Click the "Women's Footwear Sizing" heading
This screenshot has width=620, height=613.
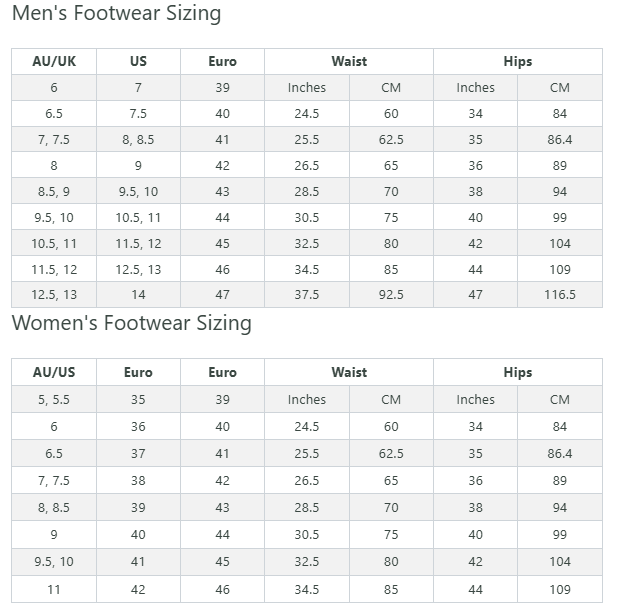131,324
